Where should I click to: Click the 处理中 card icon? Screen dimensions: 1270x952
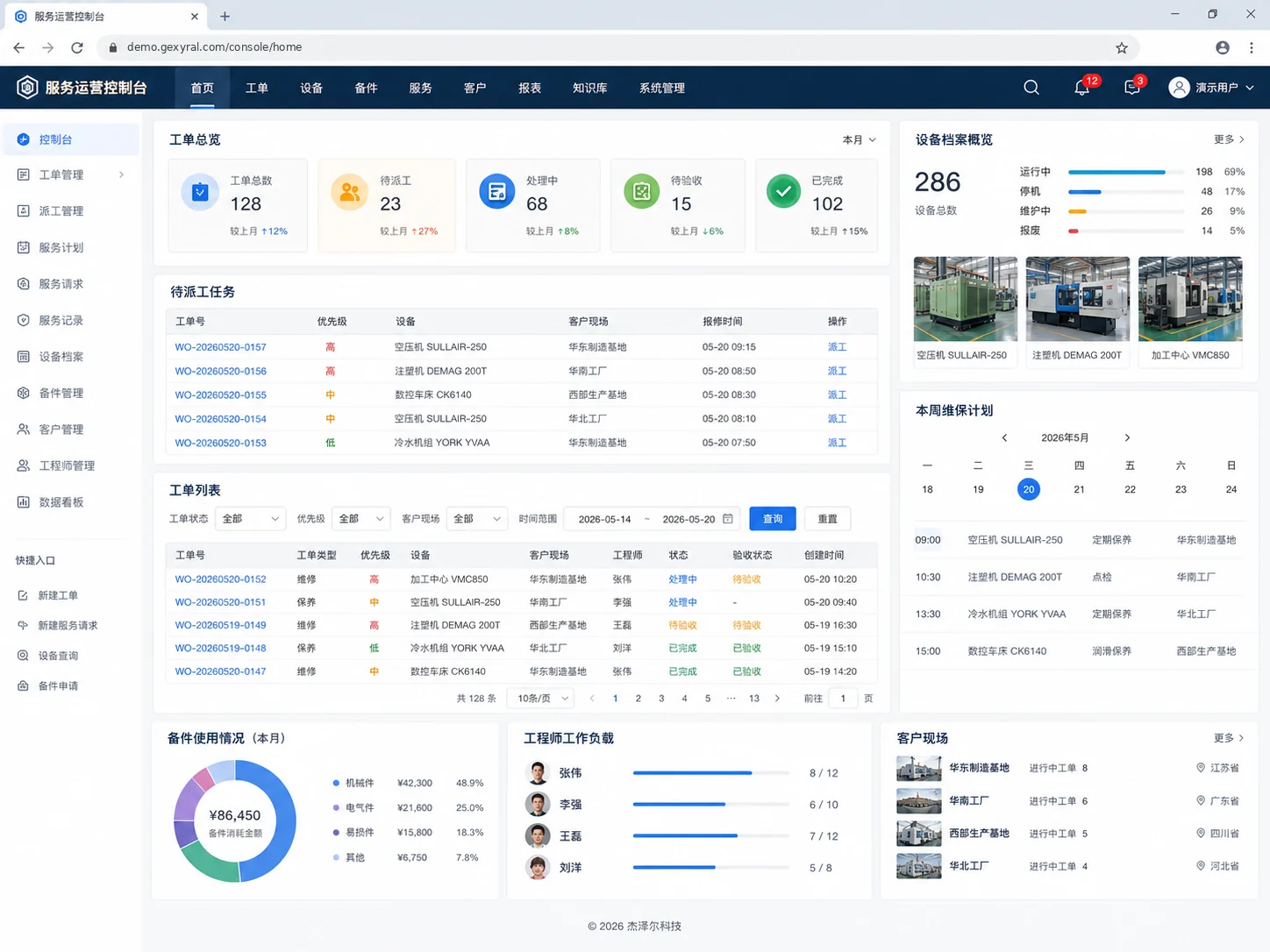[x=496, y=192]
